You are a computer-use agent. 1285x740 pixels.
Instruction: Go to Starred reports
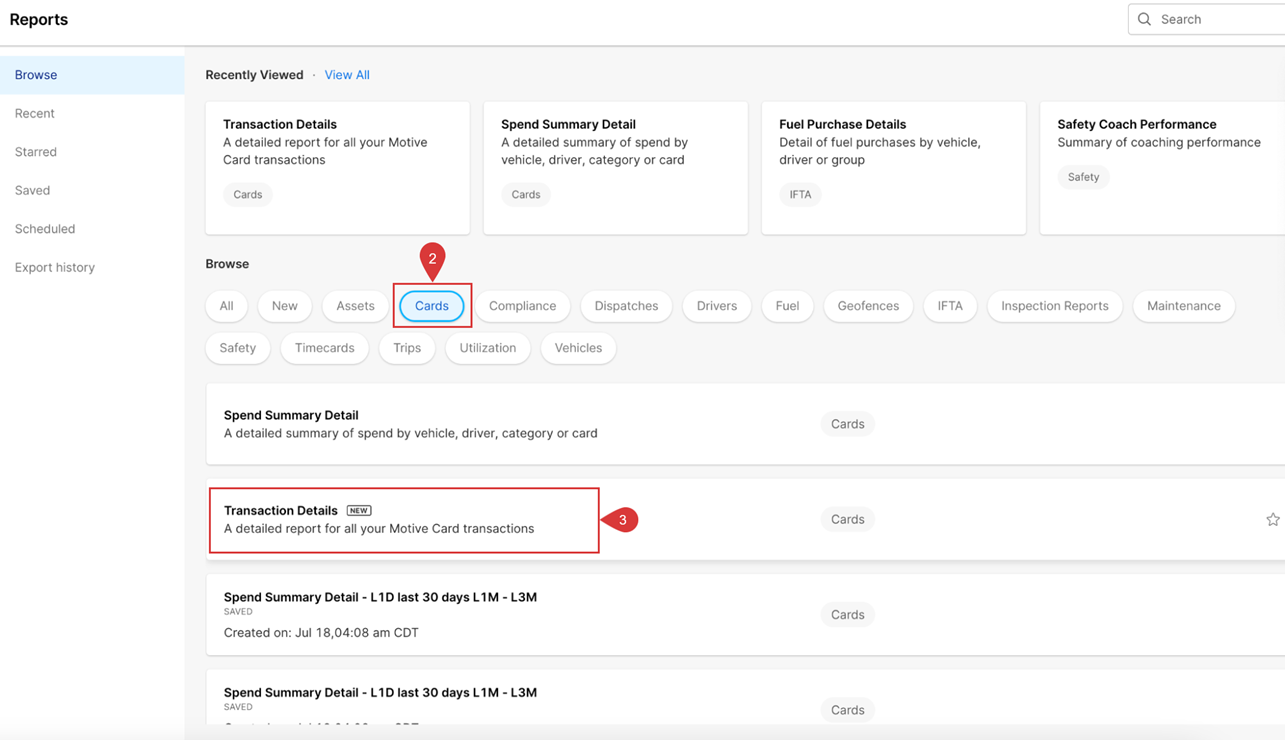tap(36, 152)
